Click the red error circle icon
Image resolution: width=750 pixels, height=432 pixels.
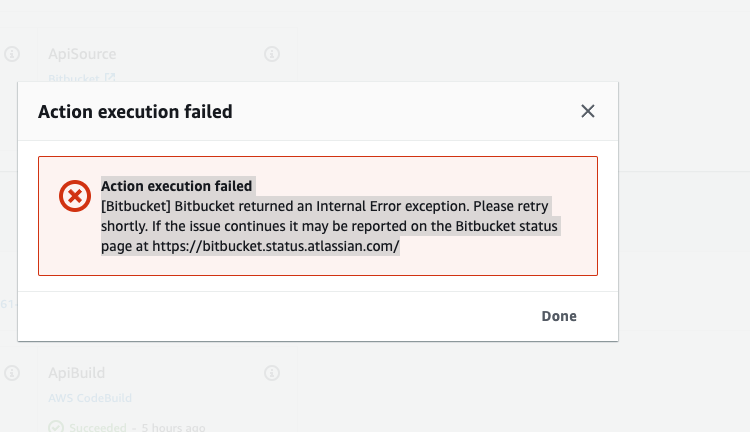(75, 196)
